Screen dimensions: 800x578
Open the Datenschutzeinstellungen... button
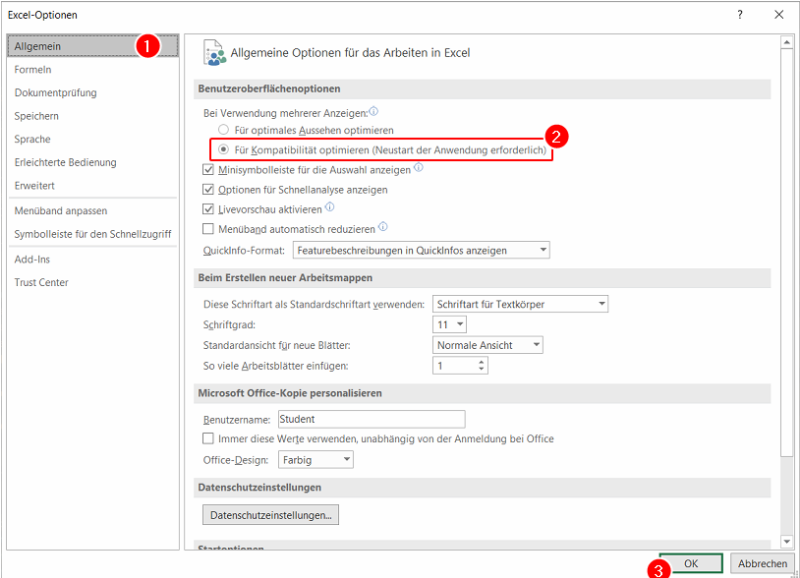270,515
